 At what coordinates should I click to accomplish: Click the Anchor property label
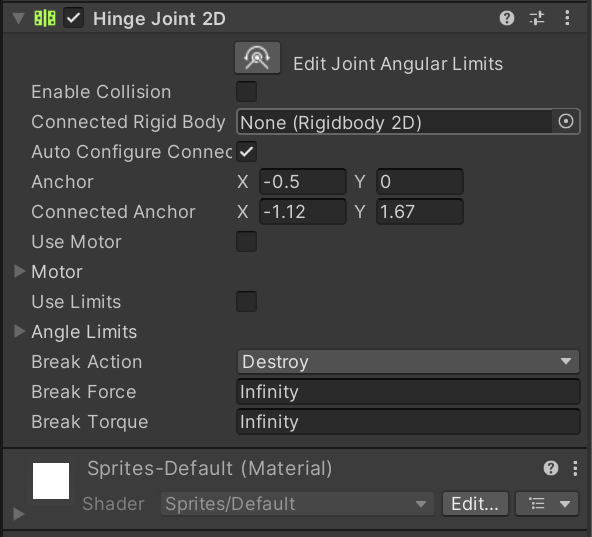pos(62,182)
